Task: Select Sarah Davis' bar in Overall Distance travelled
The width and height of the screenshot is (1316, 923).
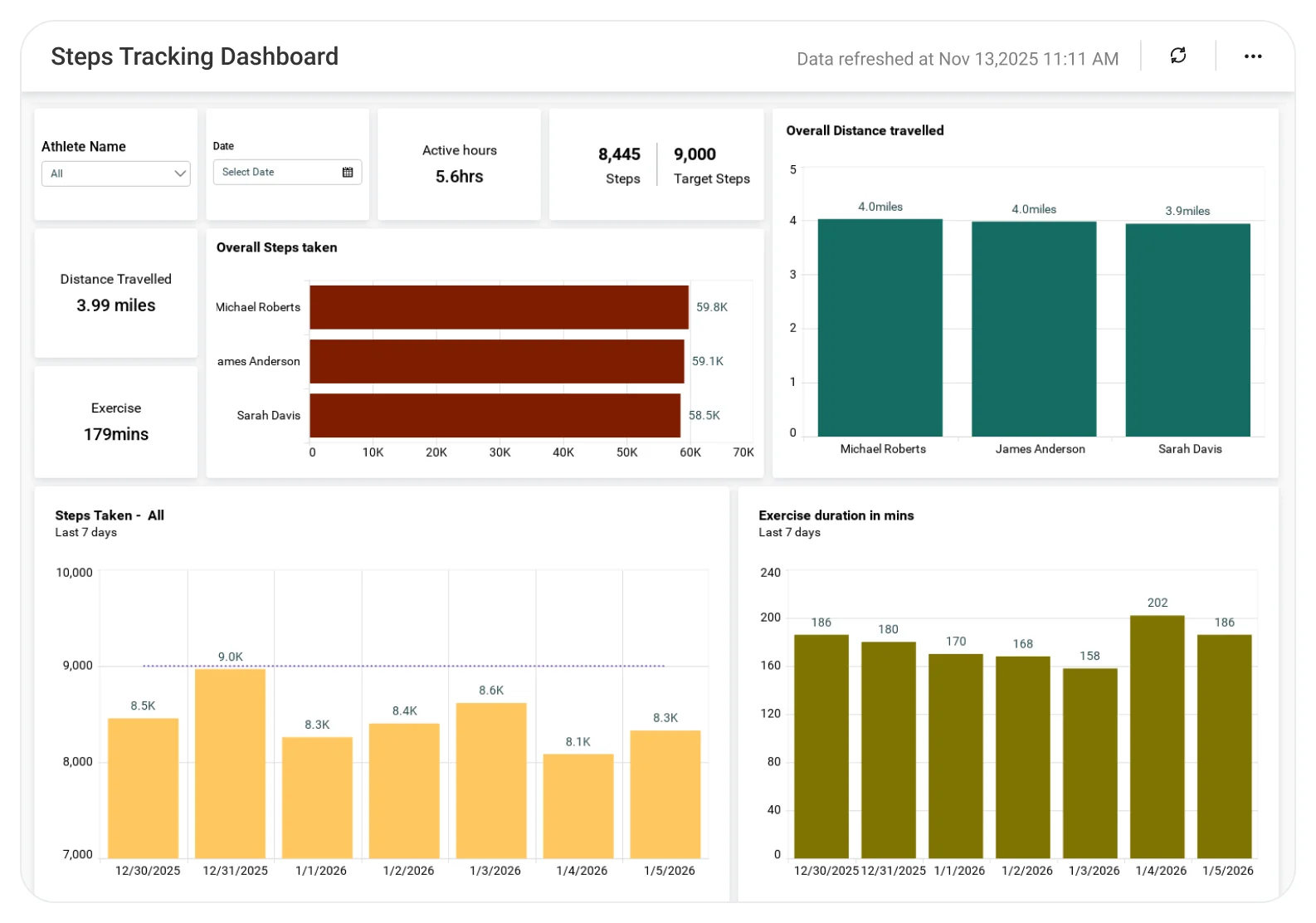Action: 1187,330
